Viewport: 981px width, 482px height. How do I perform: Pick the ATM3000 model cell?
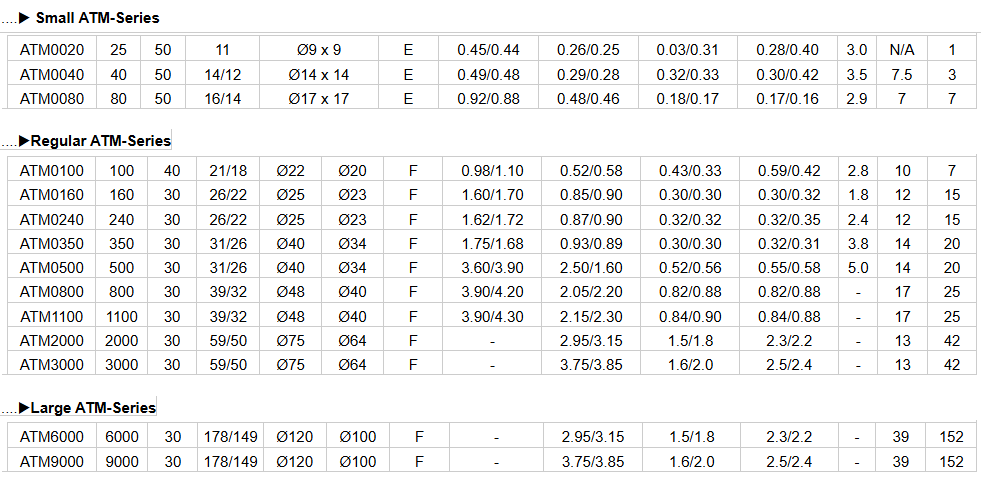click(x=52, y=364)
